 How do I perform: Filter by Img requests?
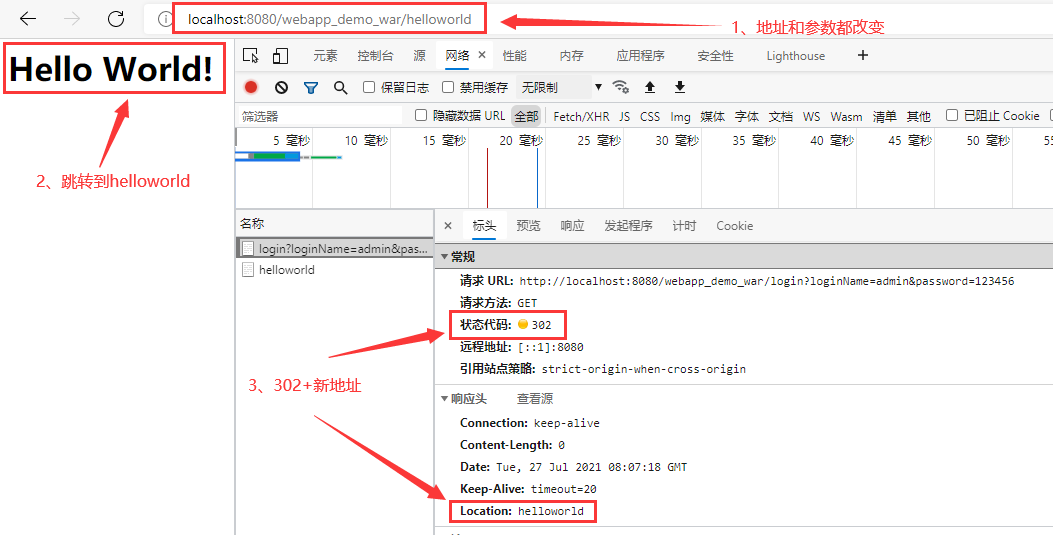[x=680, y=116]
